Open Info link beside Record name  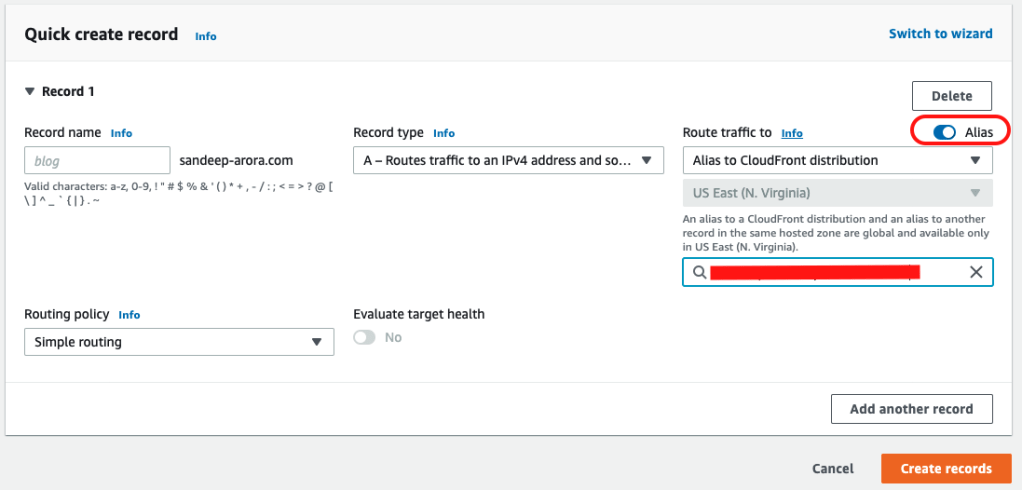point(121,133)
